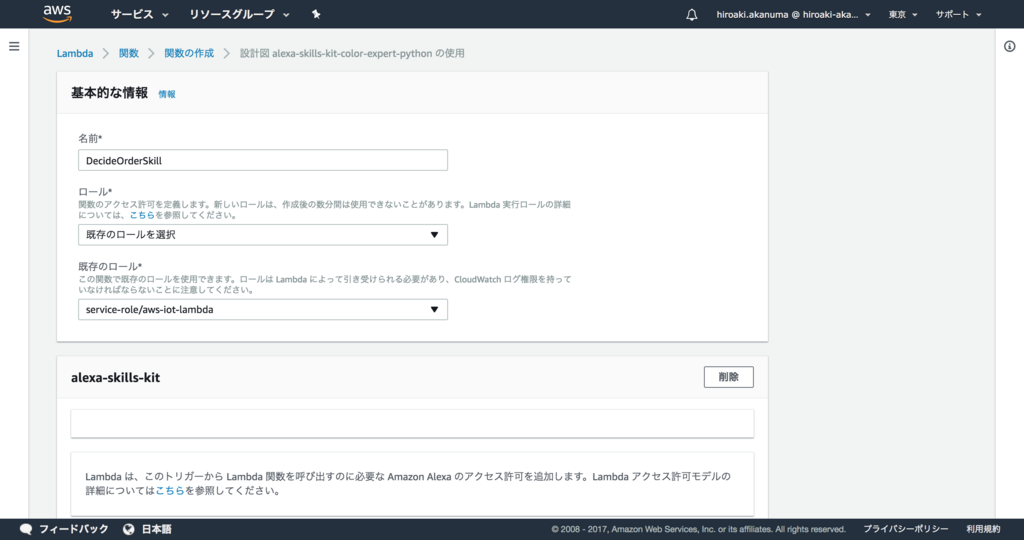This screenshot has width=1024, height=540.
Task: Open the サービス menu
Action: pos(139,14)
